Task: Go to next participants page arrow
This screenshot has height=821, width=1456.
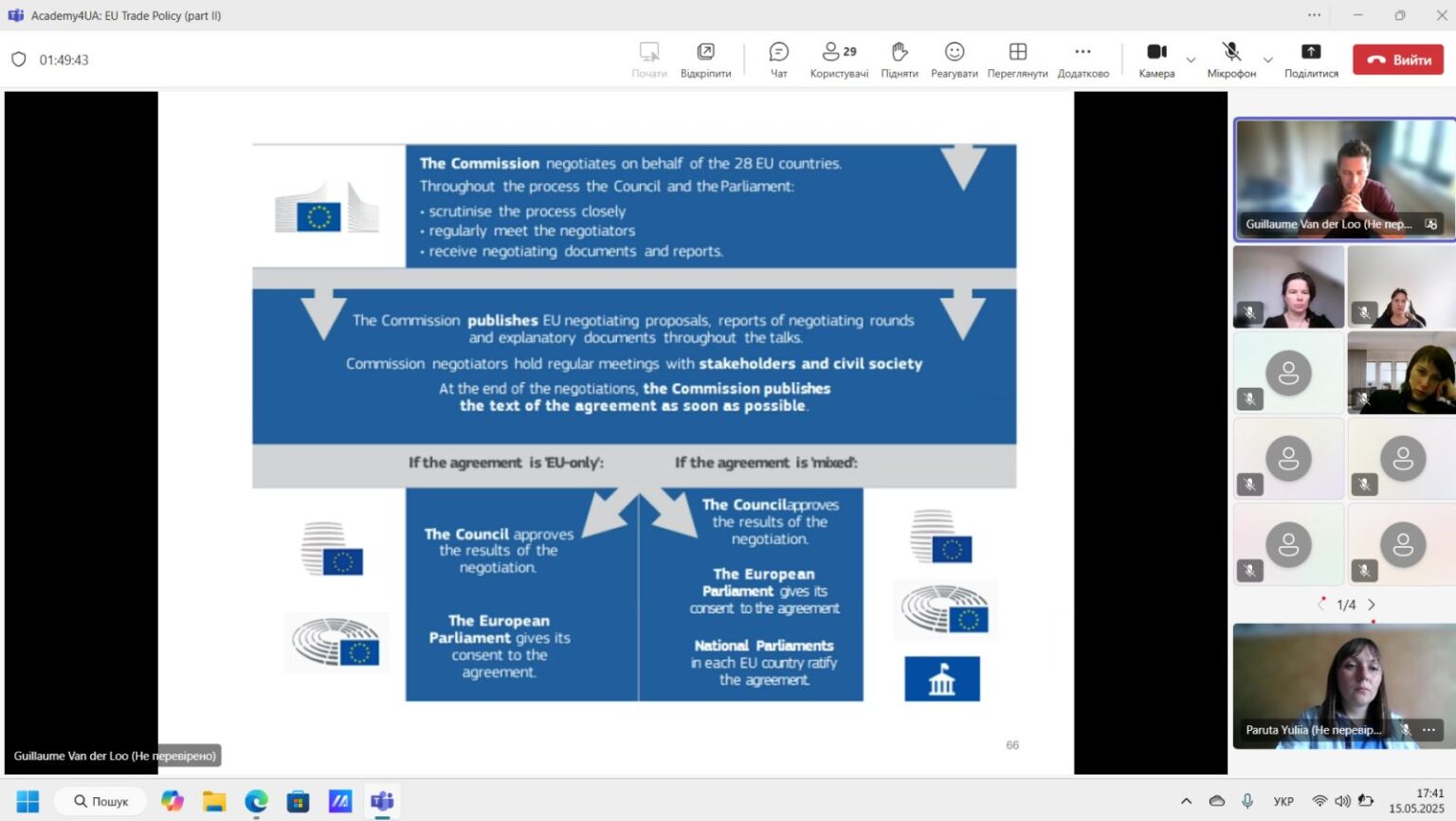Action: click(x=1371, y=604)
